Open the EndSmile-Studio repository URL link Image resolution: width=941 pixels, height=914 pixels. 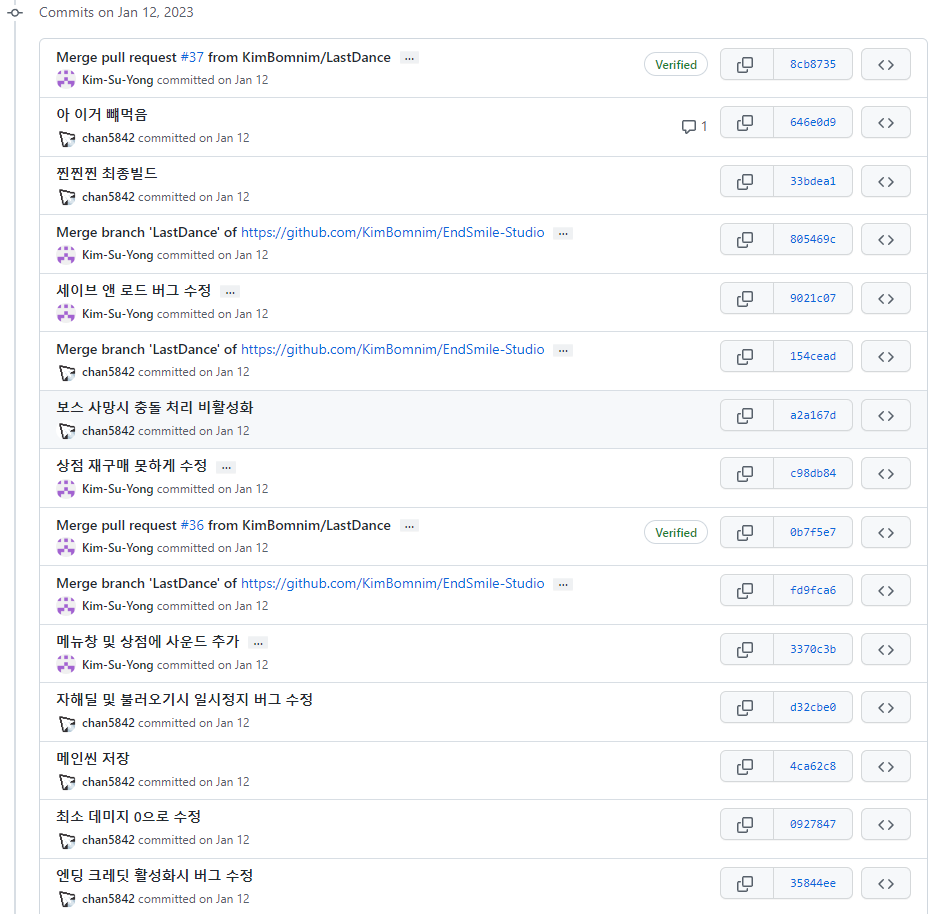392,232
